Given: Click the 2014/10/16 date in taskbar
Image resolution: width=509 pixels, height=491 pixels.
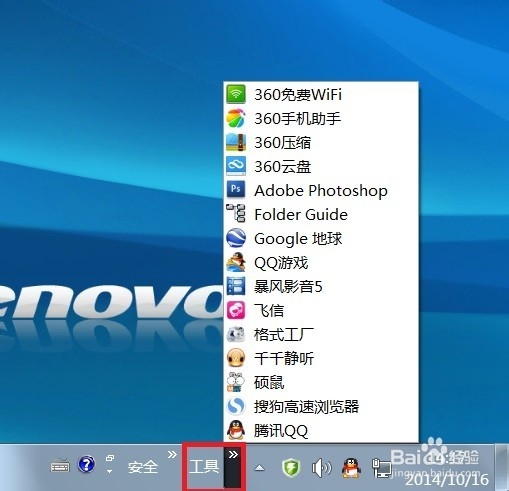Looking at the screenshot, I should [x=447, y=480].
